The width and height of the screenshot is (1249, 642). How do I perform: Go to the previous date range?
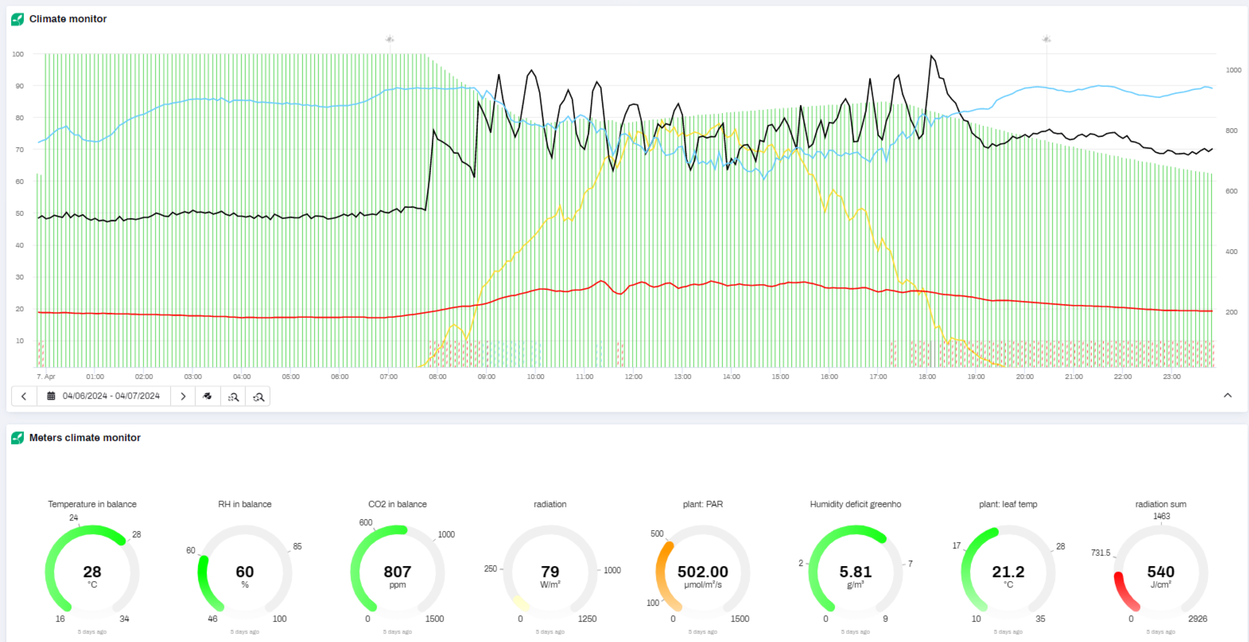pos(24,396)
